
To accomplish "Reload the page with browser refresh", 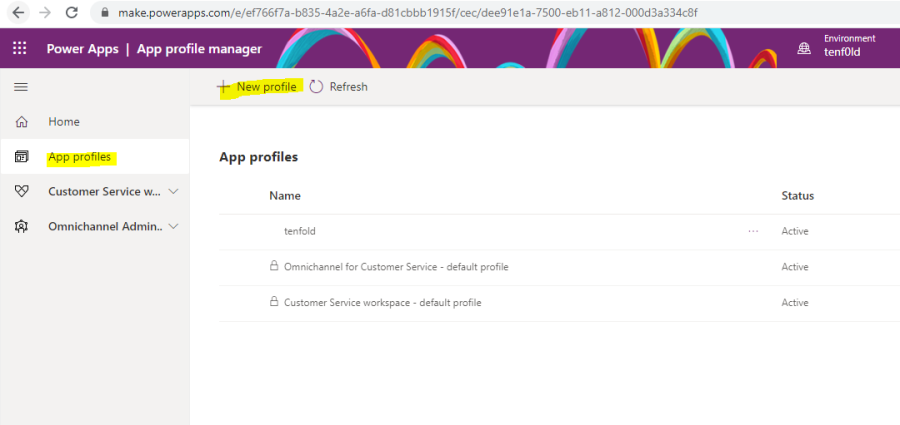I will [x=72, y=13].
